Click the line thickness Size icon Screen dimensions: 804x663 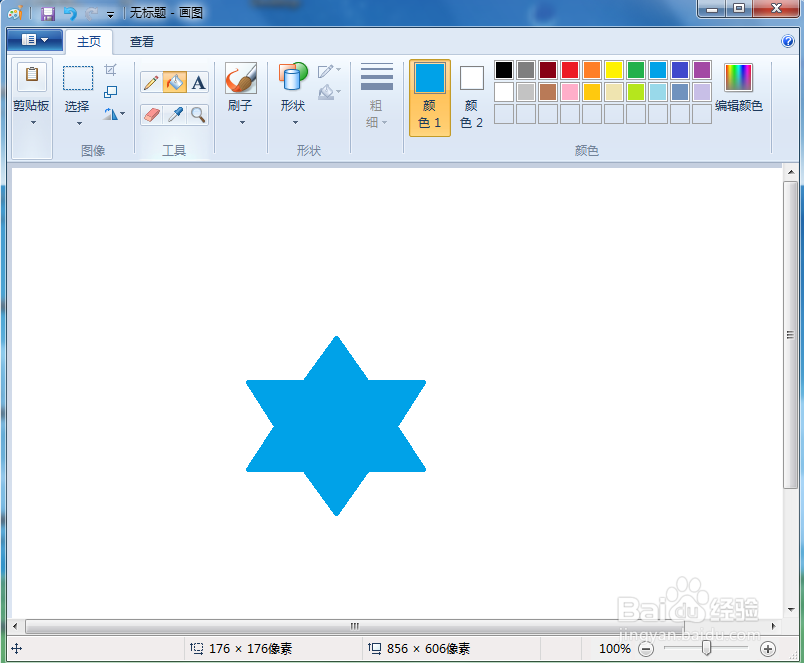[x=377, y=77]
